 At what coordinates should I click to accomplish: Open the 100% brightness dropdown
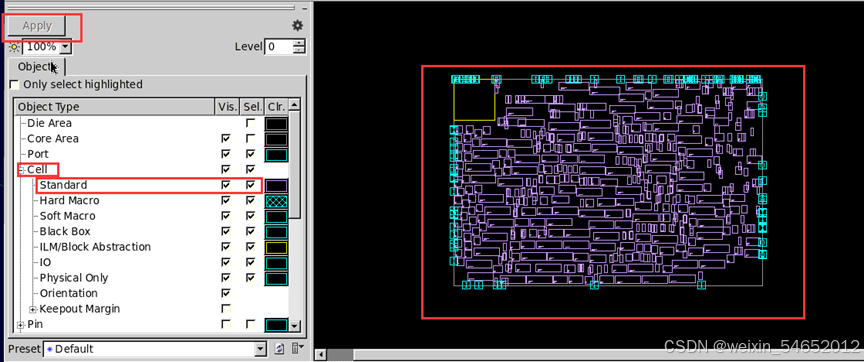pos(66,47)
